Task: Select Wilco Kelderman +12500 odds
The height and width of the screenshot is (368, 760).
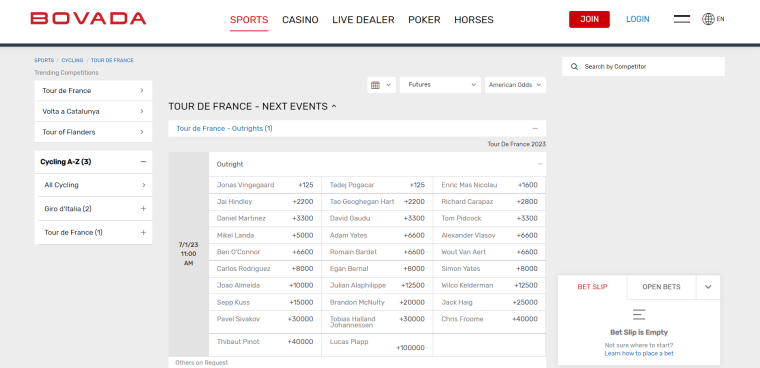Action: [x=489, y=286]
